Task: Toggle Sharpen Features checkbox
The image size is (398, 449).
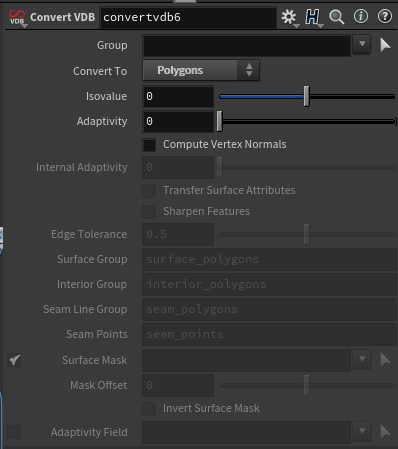Action: (149, 212)
